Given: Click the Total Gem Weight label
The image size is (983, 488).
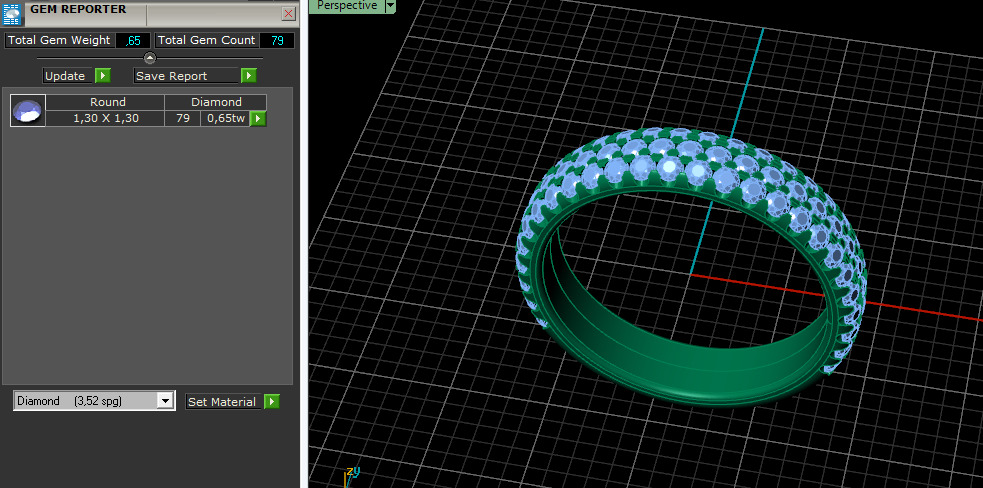Looking at the screenshot, I should point(59,40).
